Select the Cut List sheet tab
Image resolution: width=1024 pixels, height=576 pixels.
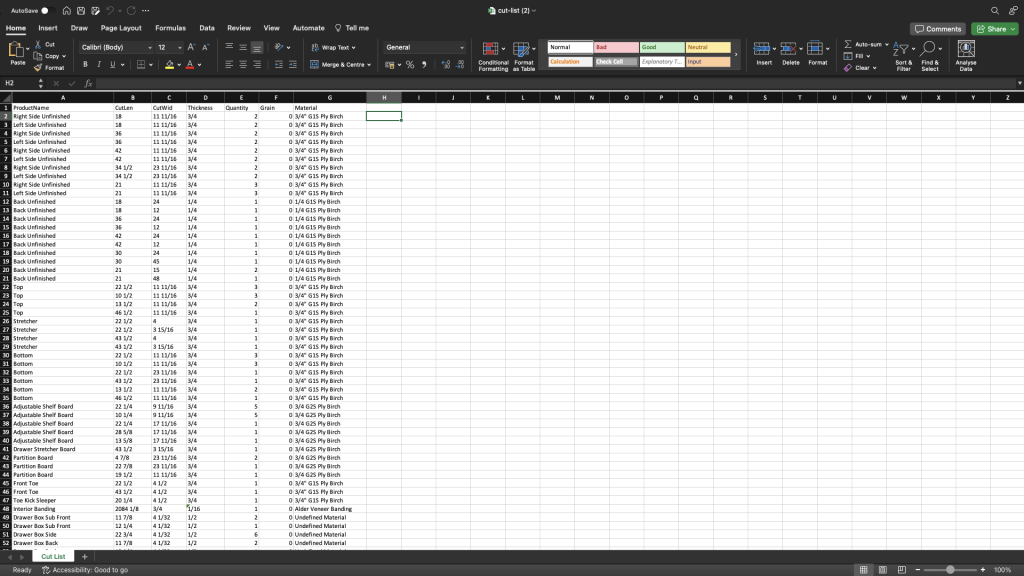pos(52,556)
